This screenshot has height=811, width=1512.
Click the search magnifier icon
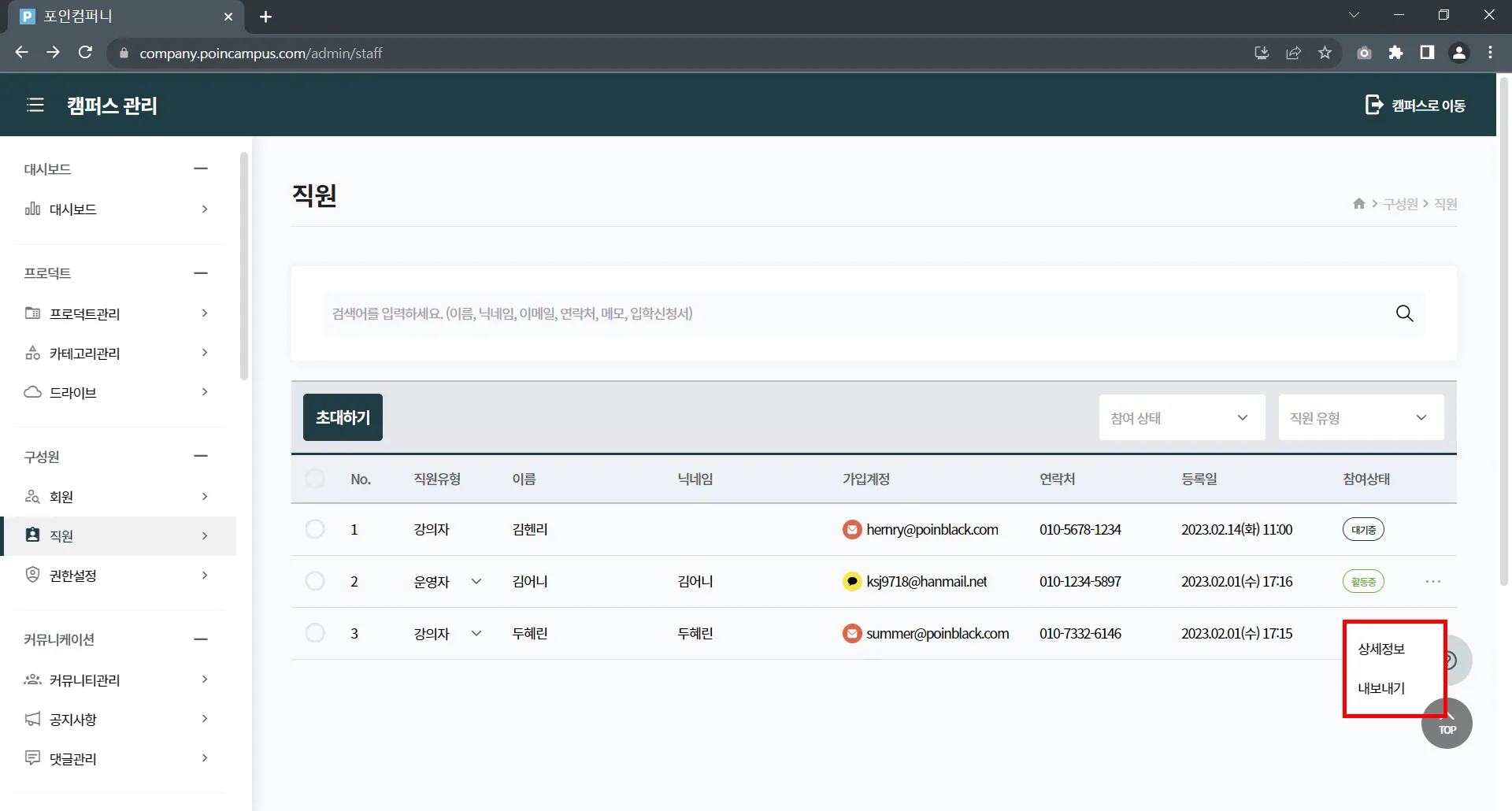pyautogui.click(x=1404, y=313)
